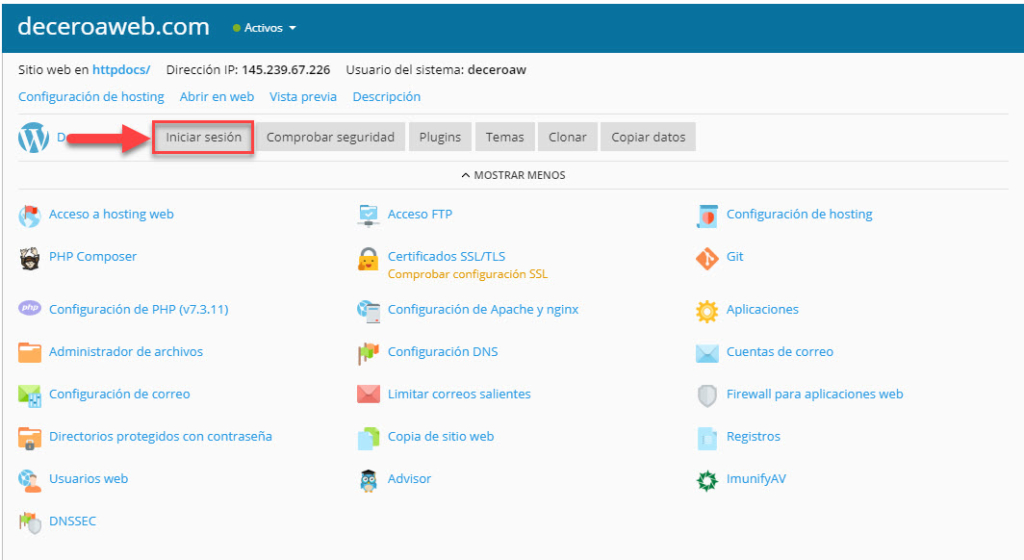Click Comprobar seguridad button

[330, 137]
